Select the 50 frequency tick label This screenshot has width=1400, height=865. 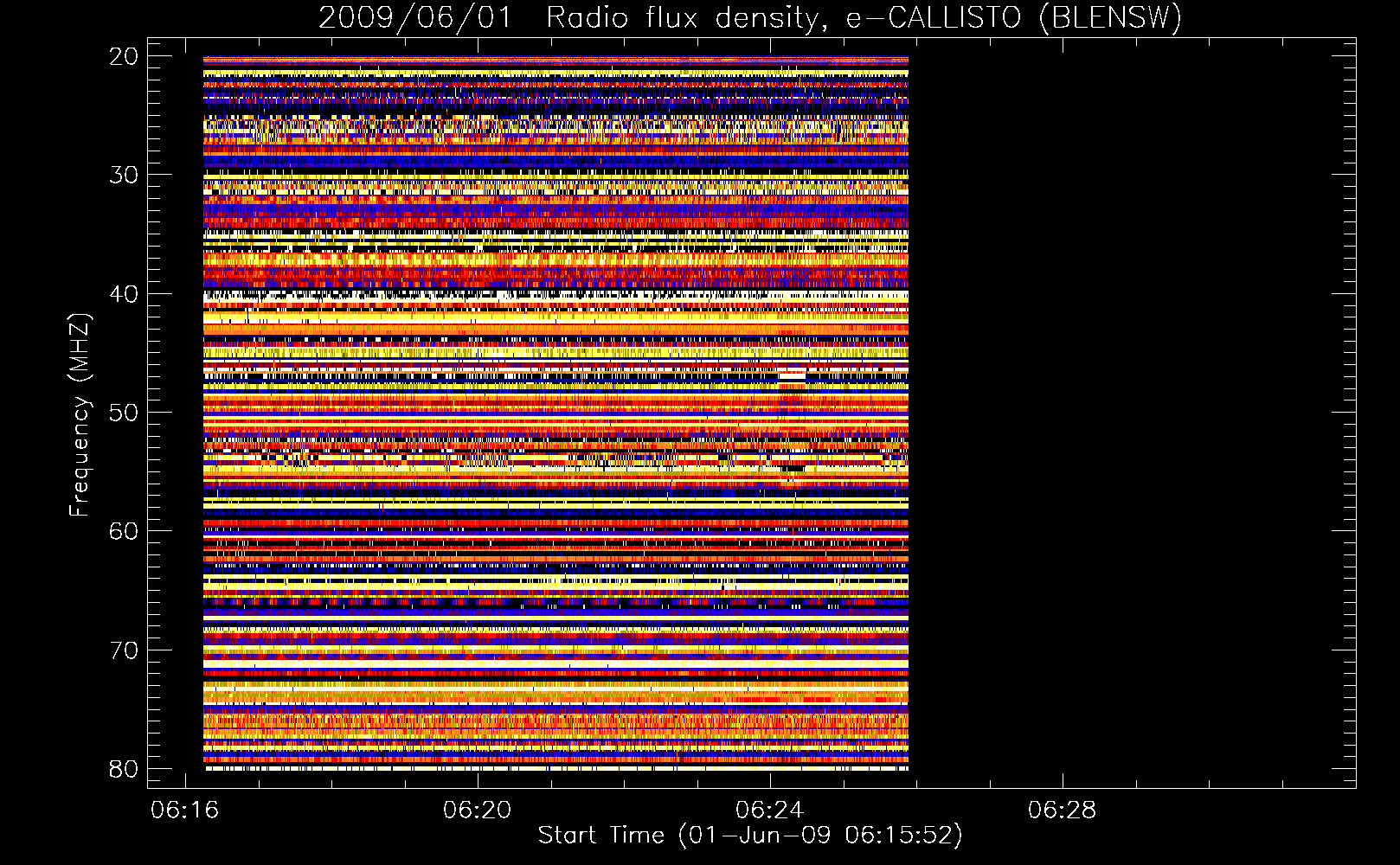pos(124,413)
